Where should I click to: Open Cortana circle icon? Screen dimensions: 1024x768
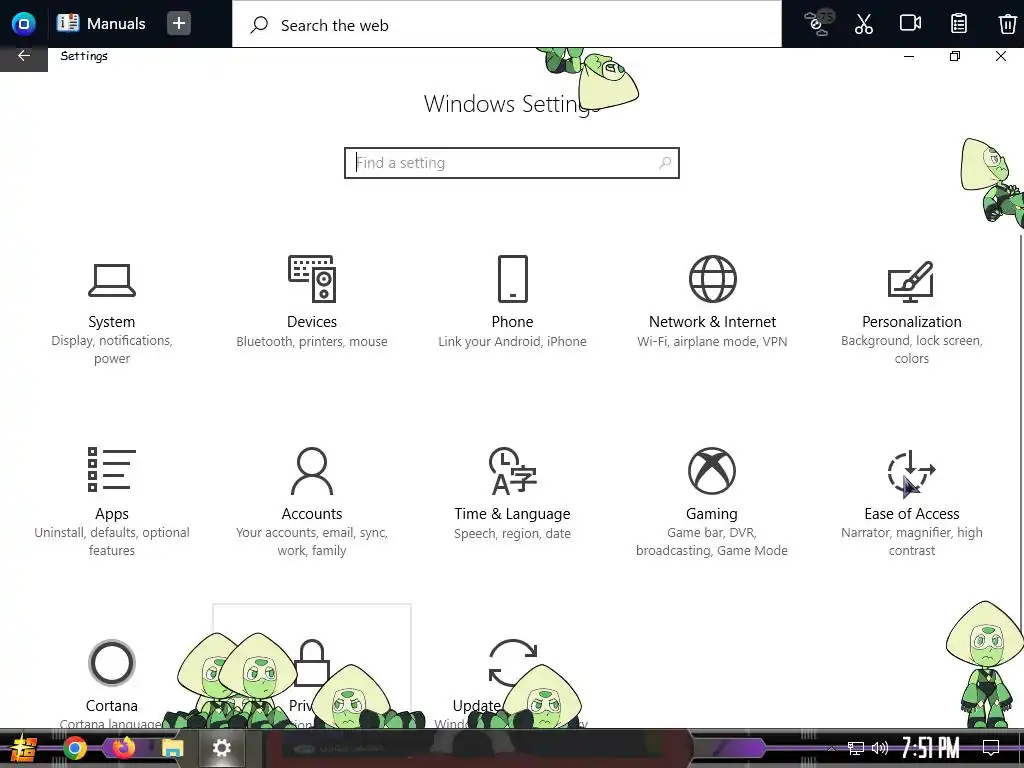(112, 663)
